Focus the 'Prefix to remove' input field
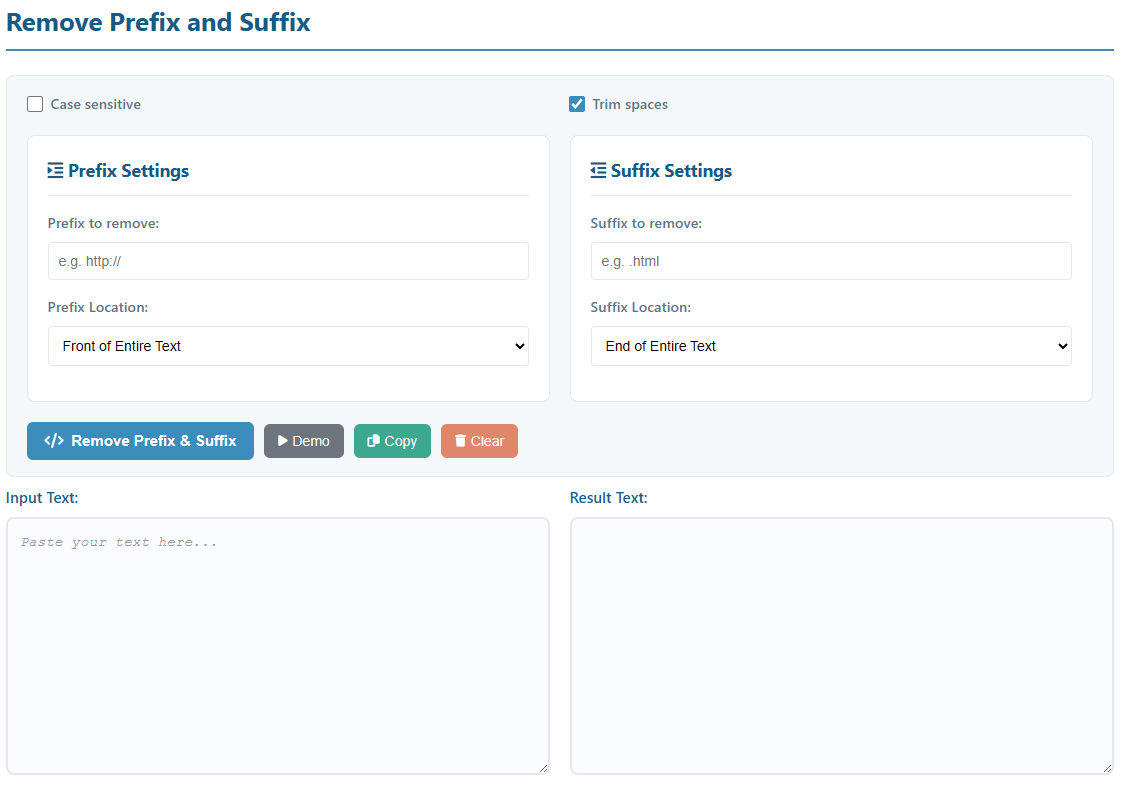1124x787 pixels. pos(288,261)
